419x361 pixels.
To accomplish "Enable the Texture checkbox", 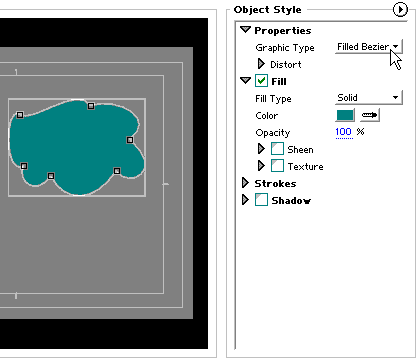I will 277,165.
